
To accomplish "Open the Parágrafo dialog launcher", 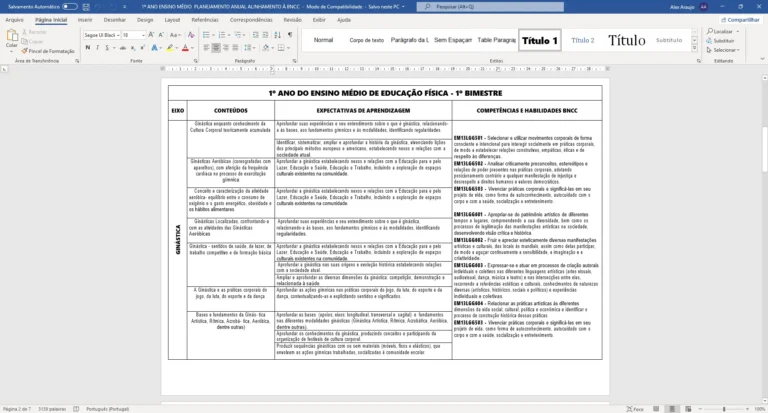I will tap(294, 61).
